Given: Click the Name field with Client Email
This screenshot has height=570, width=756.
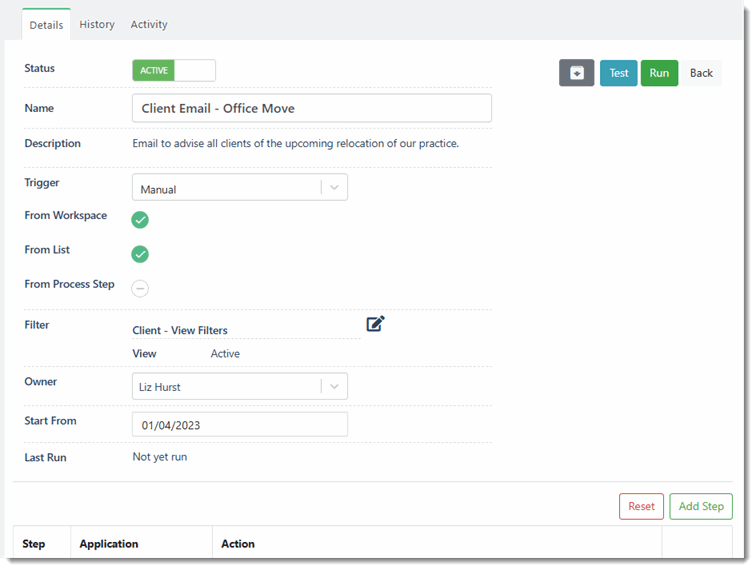Looking at the screenshot, I should click(x=312, y=108).
